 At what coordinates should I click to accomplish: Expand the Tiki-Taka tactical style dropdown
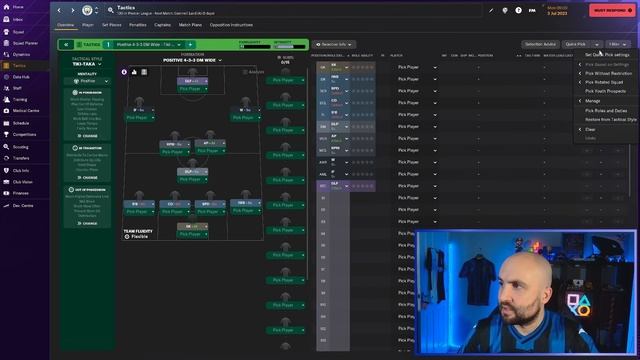click(x=87, y=64)
